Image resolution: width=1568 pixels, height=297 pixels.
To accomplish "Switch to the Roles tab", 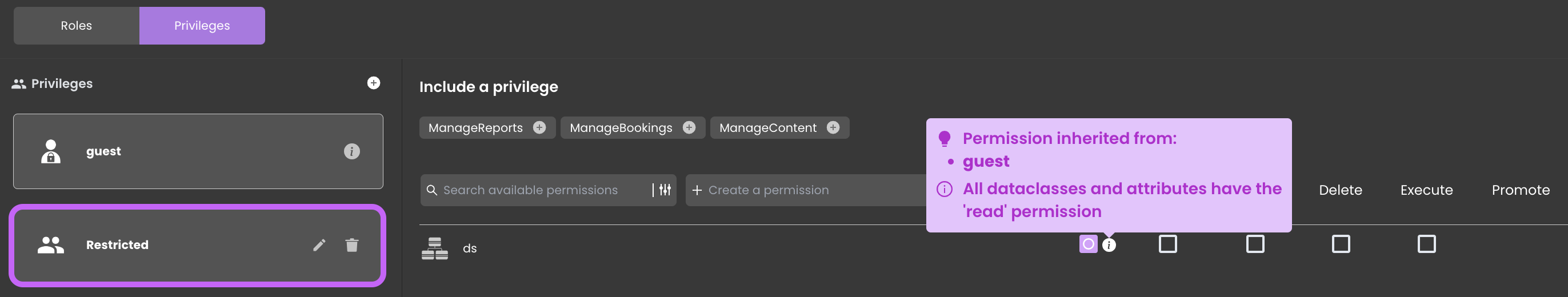I will click(76, 26).
